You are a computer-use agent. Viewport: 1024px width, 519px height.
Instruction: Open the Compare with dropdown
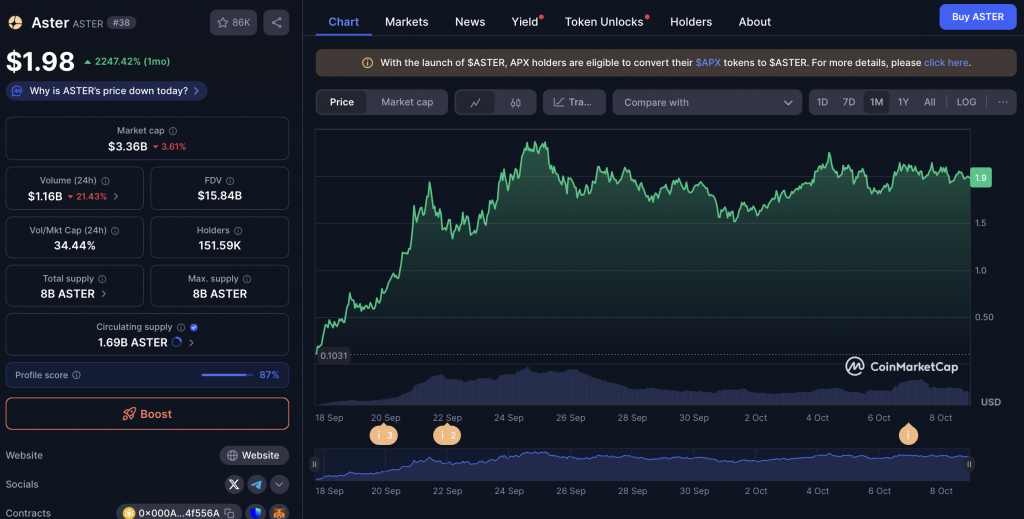pos(708,102)
